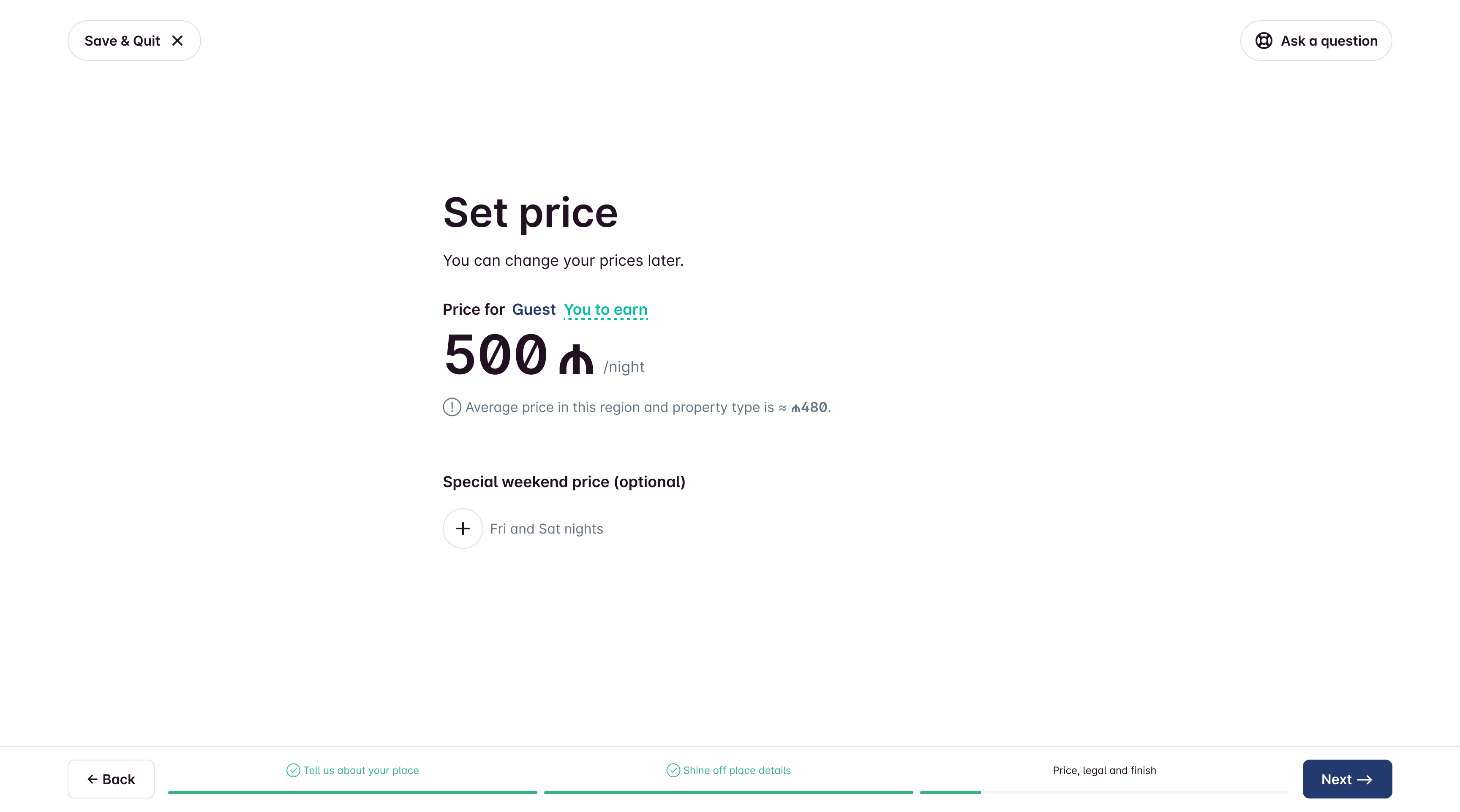Click the right arrow in the Next button
Image resolution: width=1460 pixels, height=812 pixels.
tap(1365, 779)
